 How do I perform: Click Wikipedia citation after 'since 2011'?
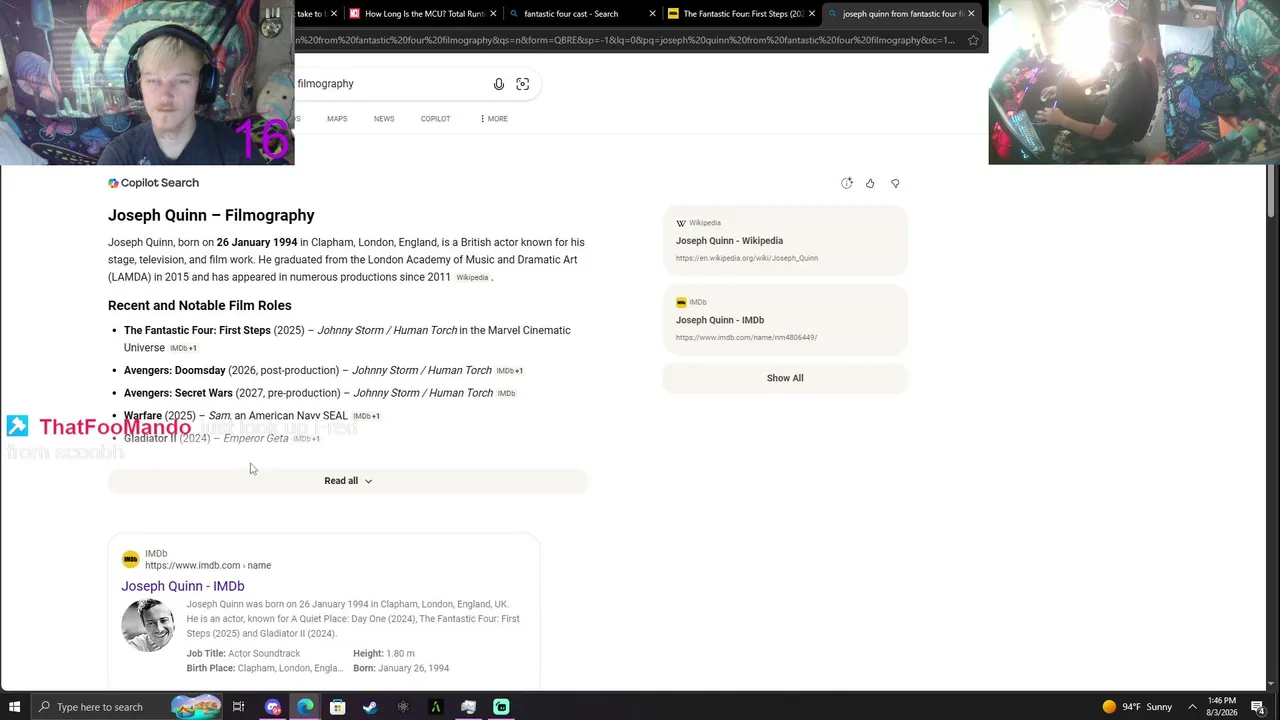[x=472, y=278]
